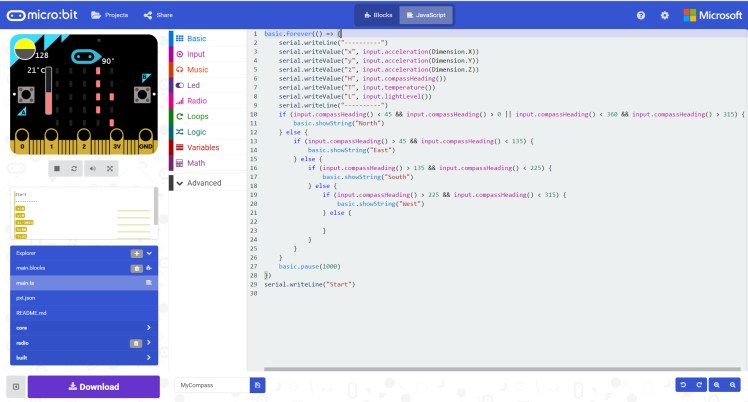Viewport: 748px width, 402px height.
Task: Add a package in Explorer
Action: 136,253
